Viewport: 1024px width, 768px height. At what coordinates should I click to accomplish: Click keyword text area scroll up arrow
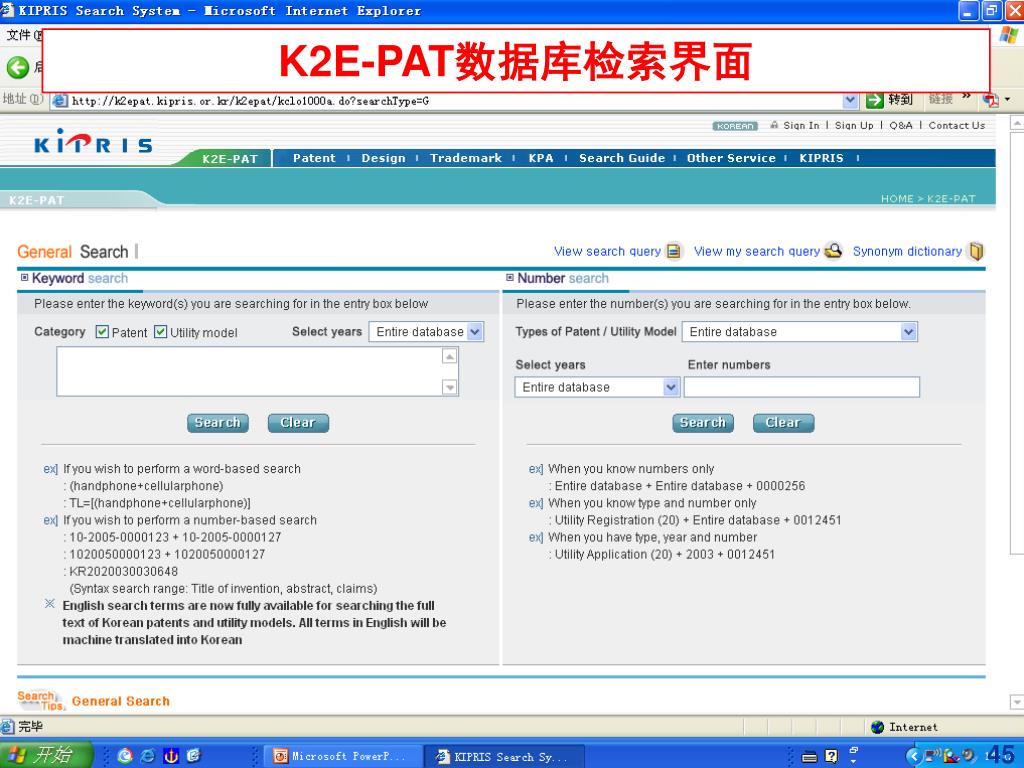click(x=449, y=356)
